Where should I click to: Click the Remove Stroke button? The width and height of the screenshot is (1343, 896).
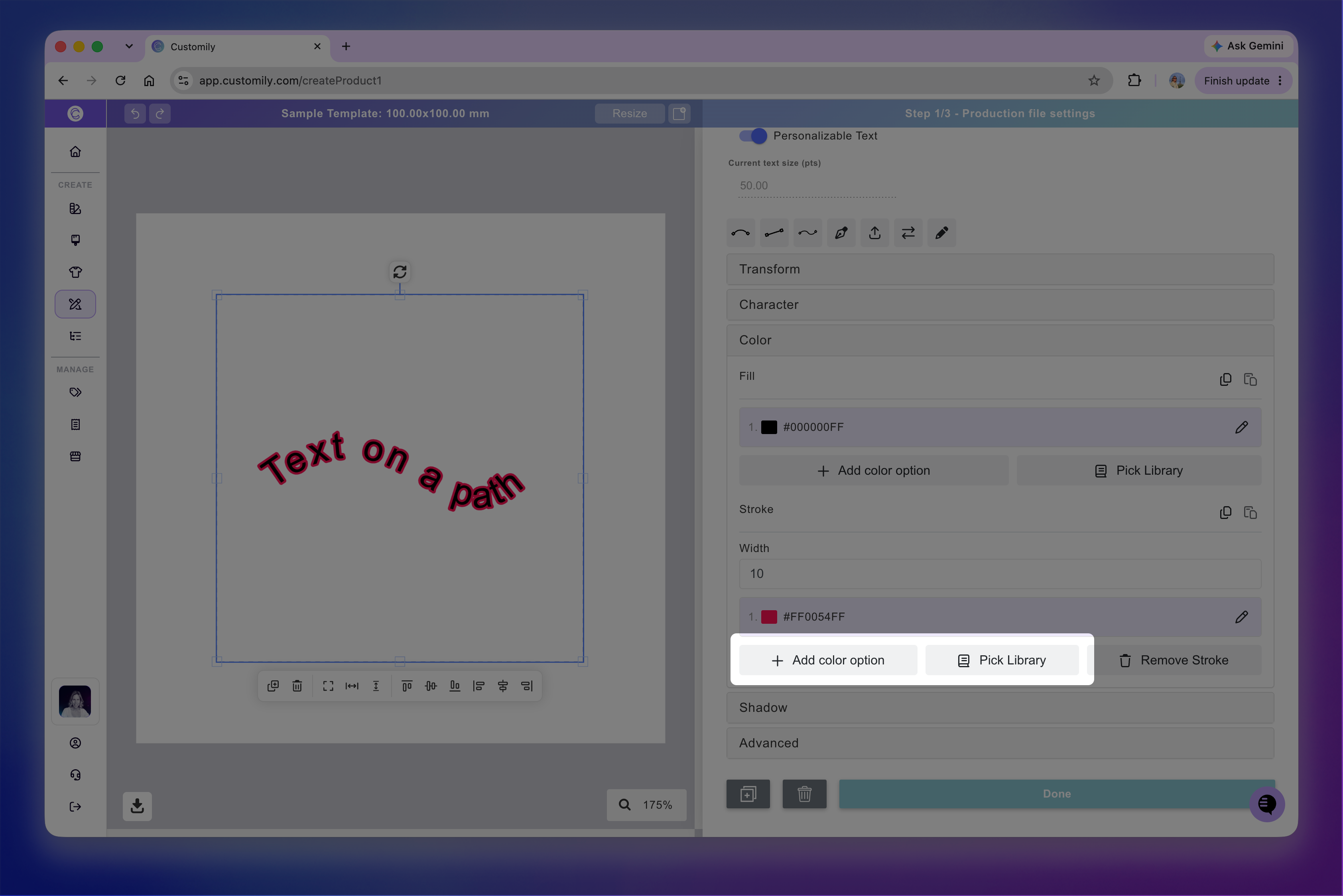tap(1173, 660)
